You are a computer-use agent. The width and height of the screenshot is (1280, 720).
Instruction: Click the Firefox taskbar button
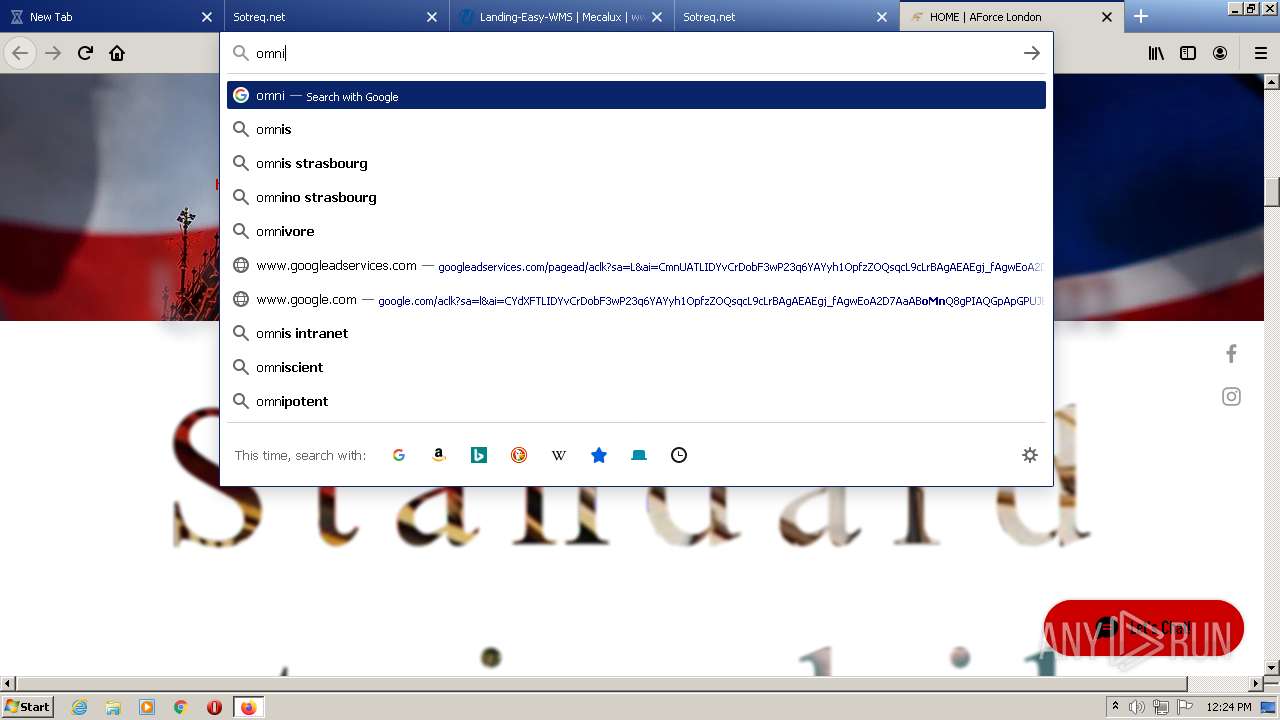[248, 707]
